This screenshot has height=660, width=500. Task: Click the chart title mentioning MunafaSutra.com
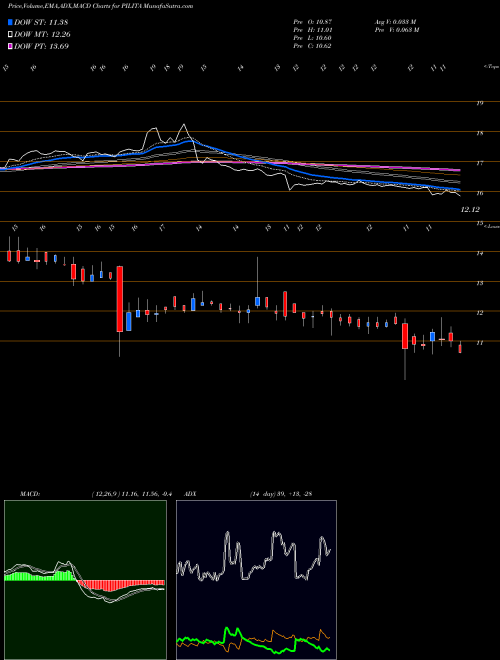coord(101,7)
